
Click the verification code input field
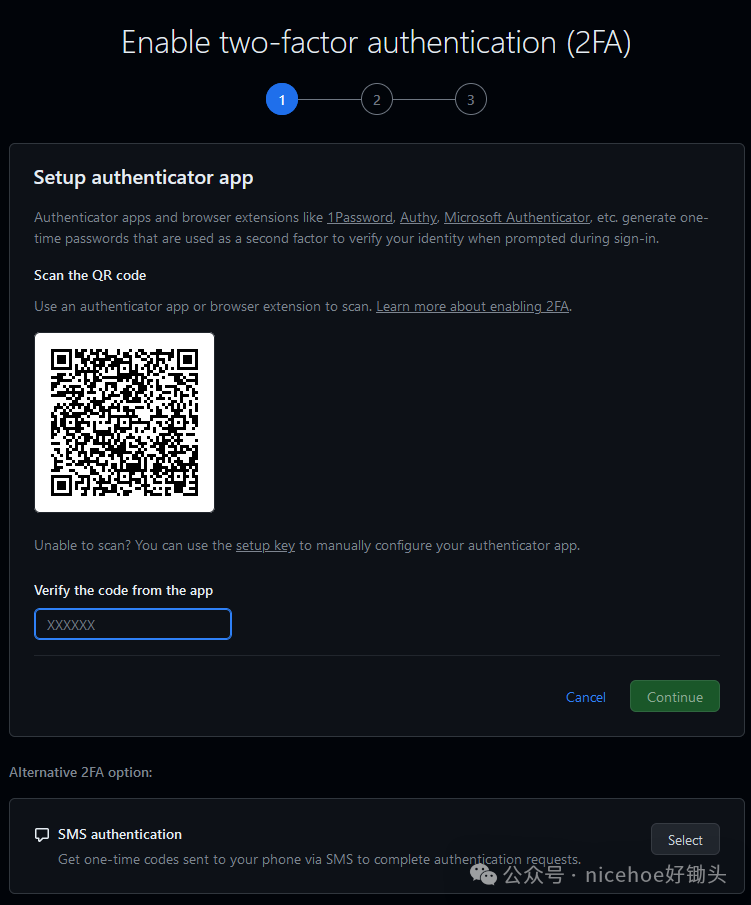pos(132,623)
